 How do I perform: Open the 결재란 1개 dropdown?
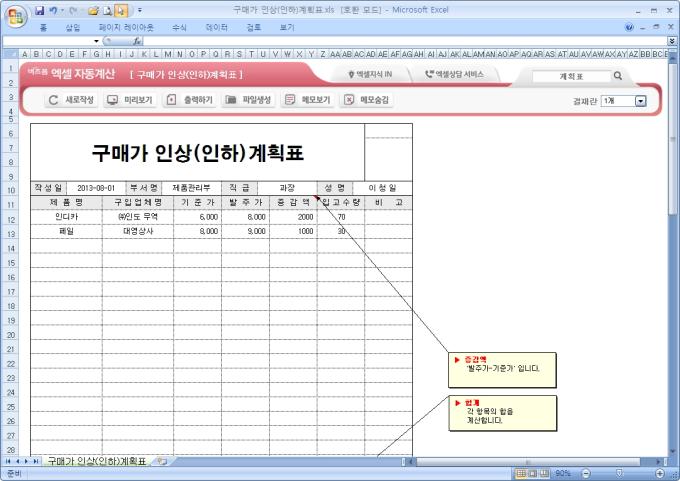[x=641, y=101]
